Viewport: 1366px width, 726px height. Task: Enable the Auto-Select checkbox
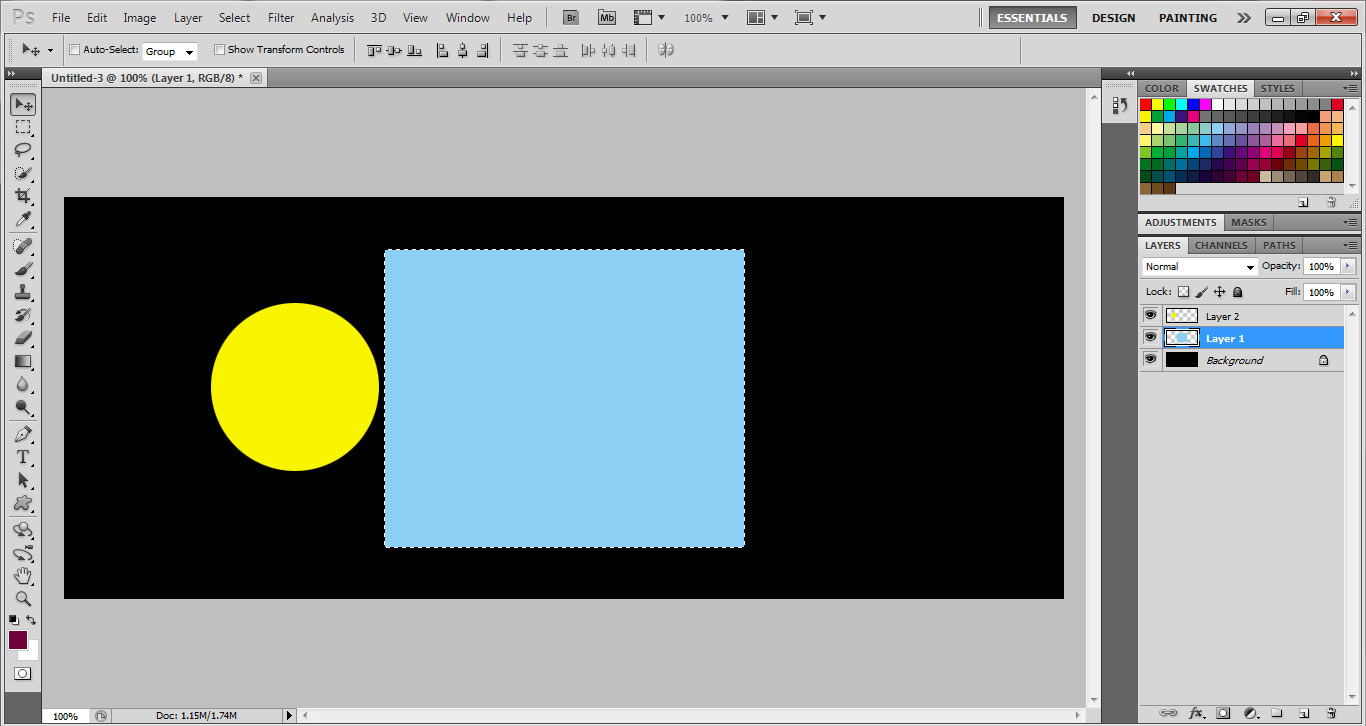coord(74,50)
